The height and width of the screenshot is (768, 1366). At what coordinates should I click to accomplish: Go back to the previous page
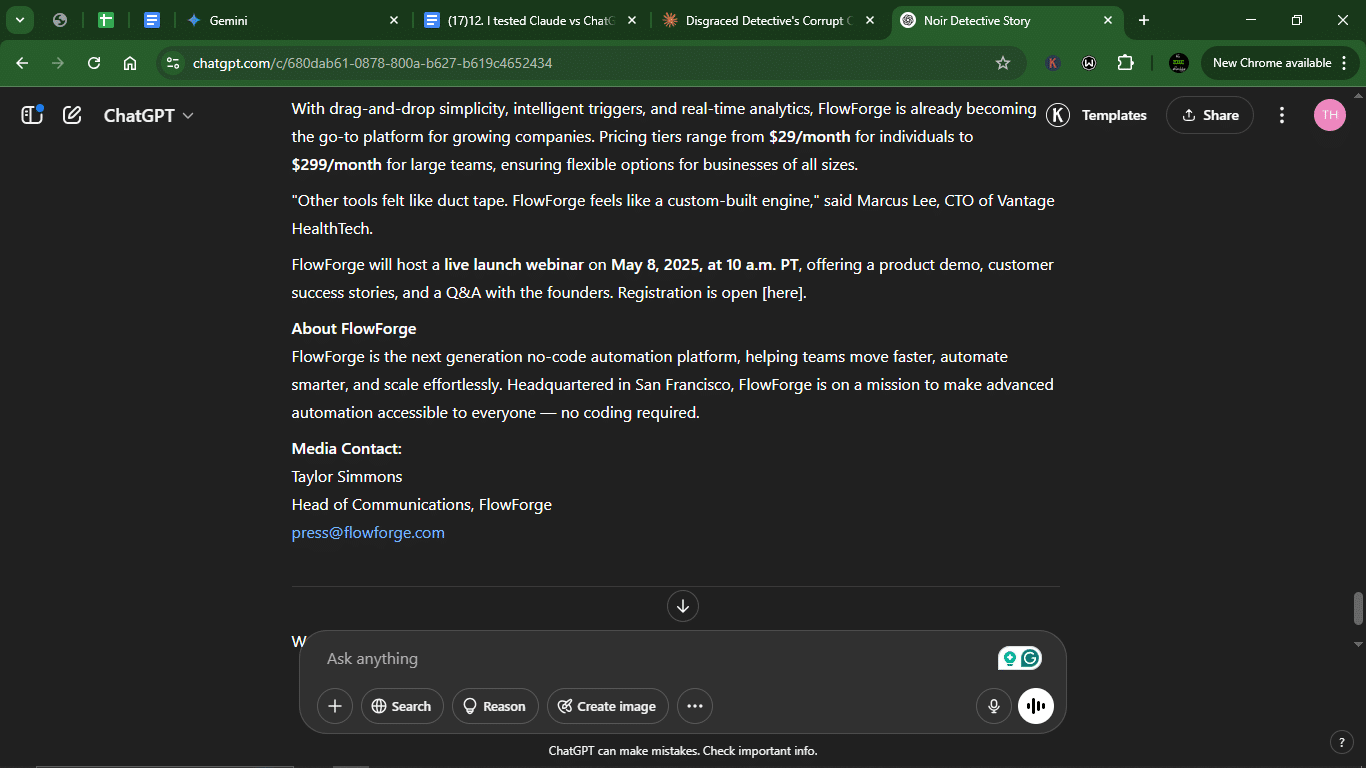point(22,63)
